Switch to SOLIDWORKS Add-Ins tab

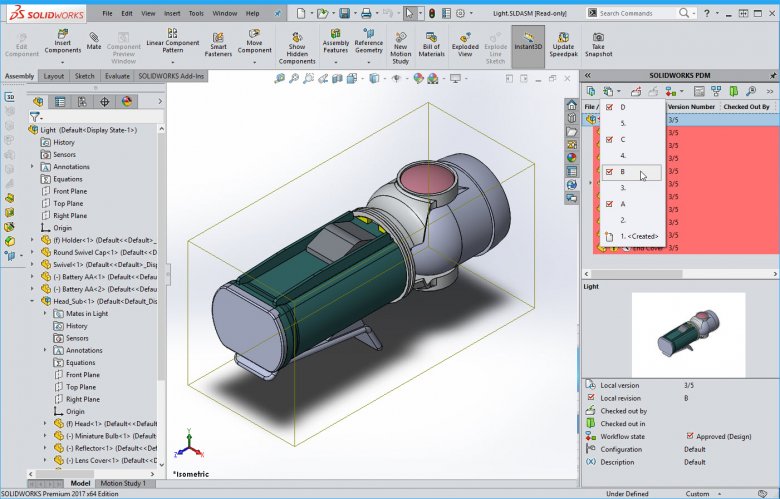coord(171,76)
